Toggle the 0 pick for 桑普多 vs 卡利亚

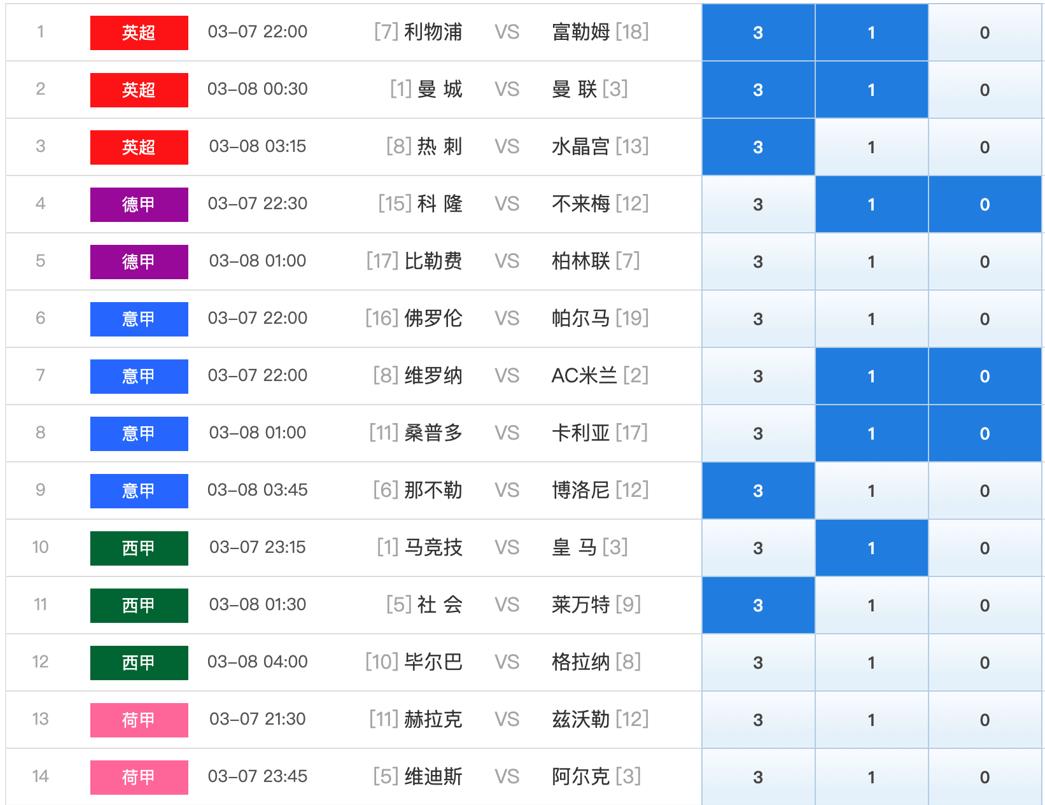[984, 433]
